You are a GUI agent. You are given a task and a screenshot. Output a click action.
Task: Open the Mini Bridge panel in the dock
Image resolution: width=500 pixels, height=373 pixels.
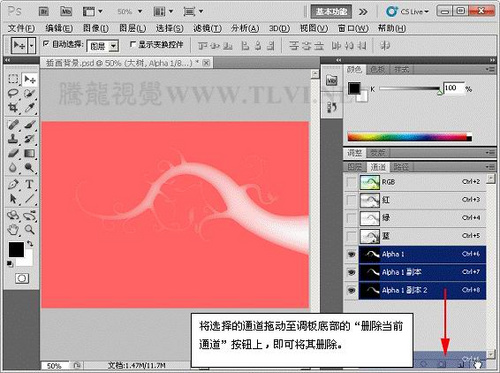(x=331, y=81)
